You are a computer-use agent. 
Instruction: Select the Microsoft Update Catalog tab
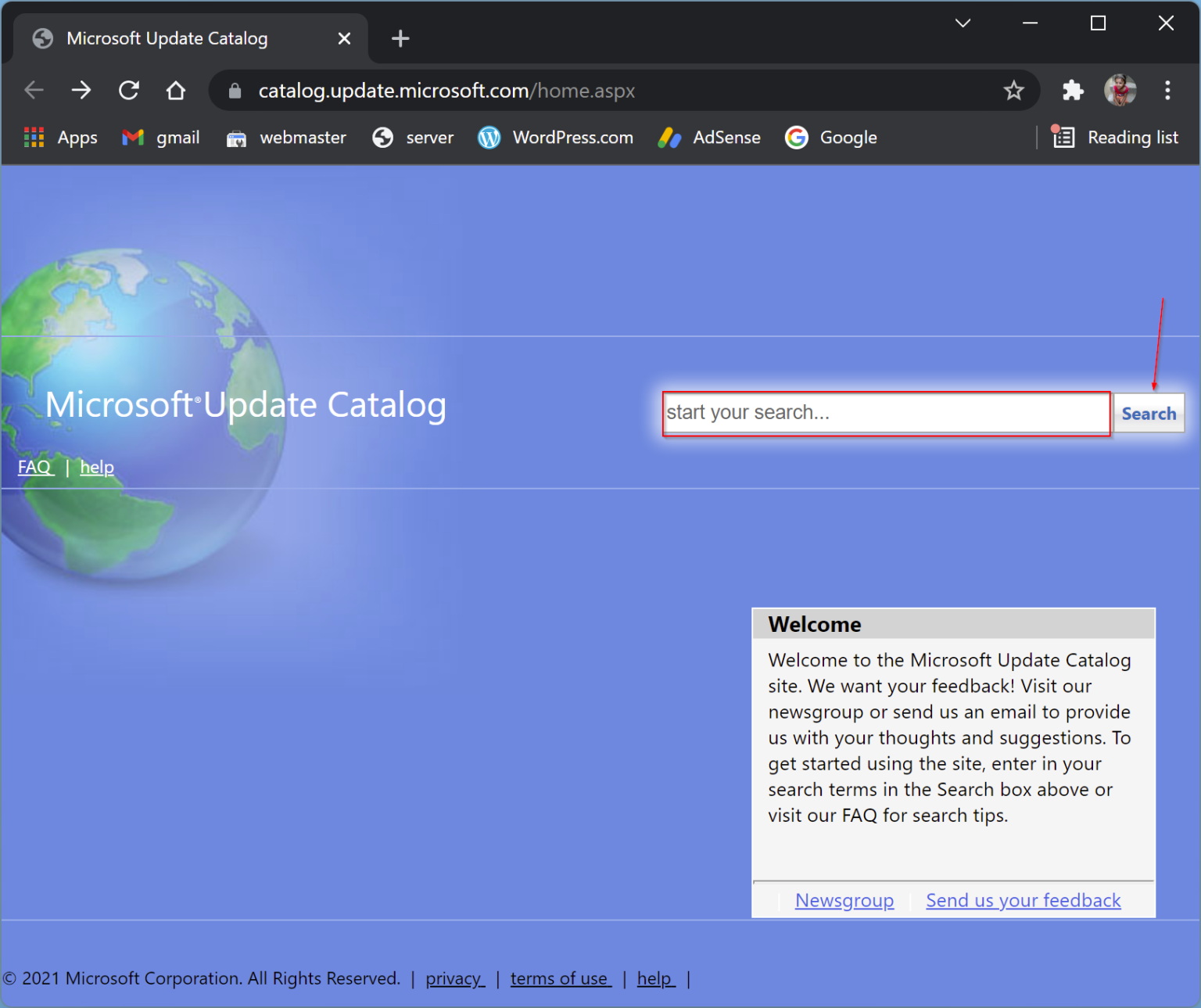pyautogui.click(x=167, y=38)
